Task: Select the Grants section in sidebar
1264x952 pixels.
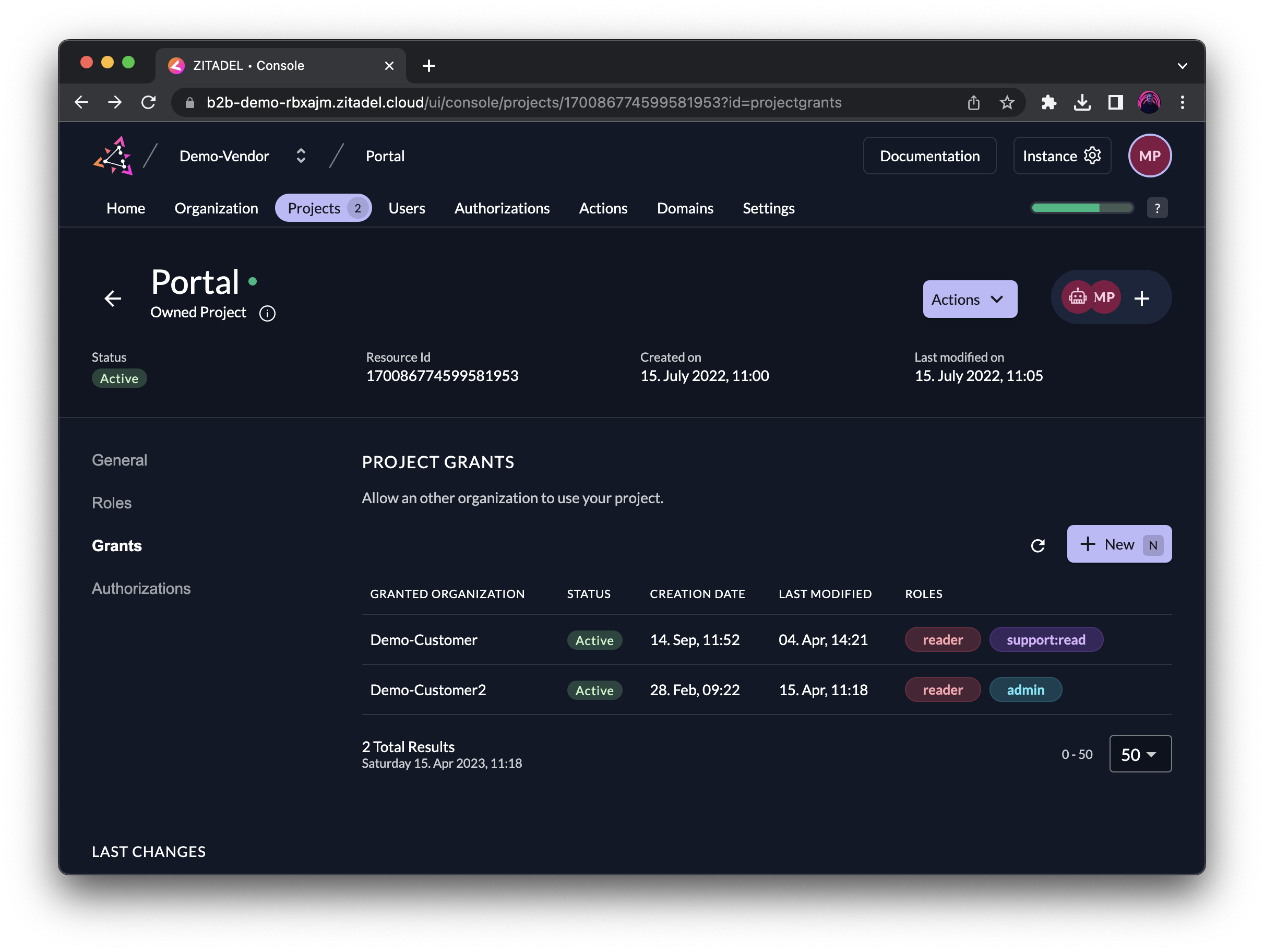Action: 116,545
